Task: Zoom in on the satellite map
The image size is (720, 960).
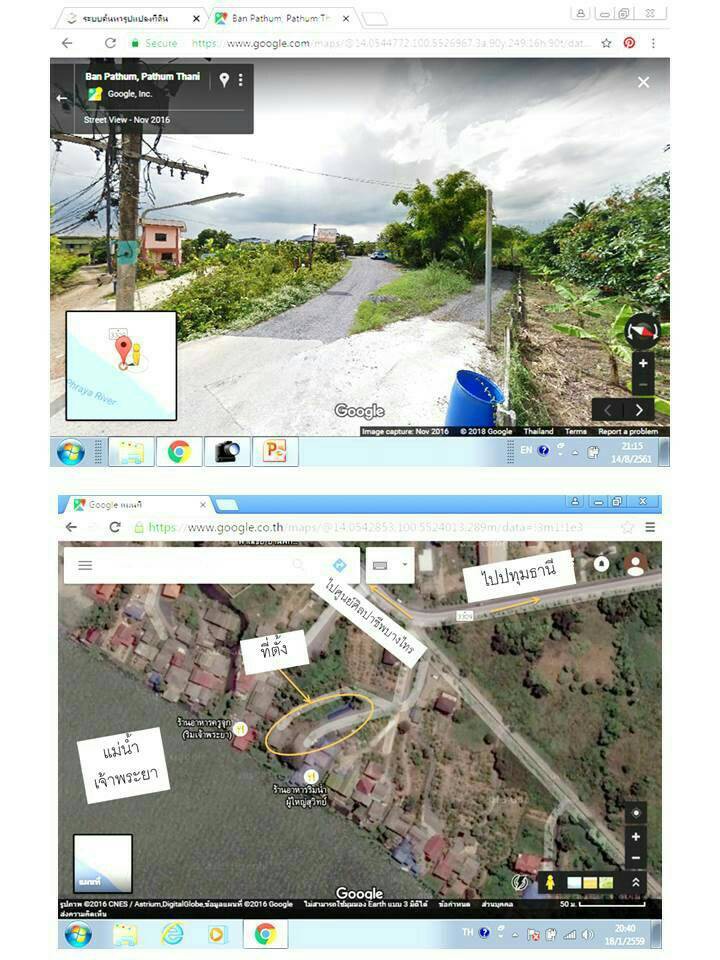Action: pos(636,837)
